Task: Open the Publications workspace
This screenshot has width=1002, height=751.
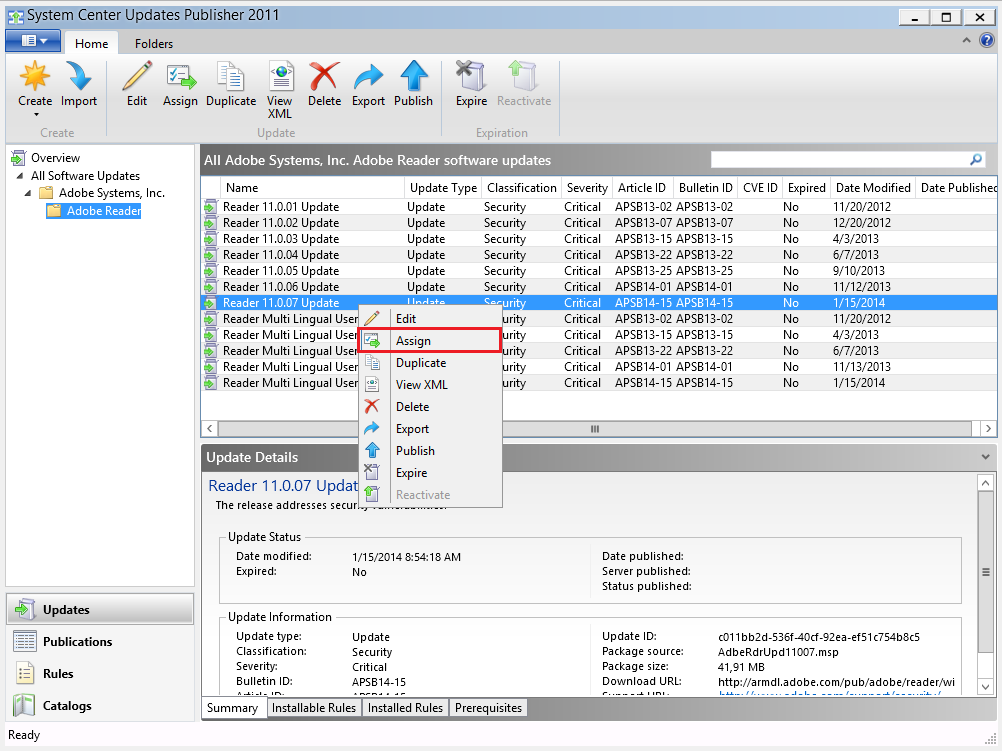Action: pos(100,641)
